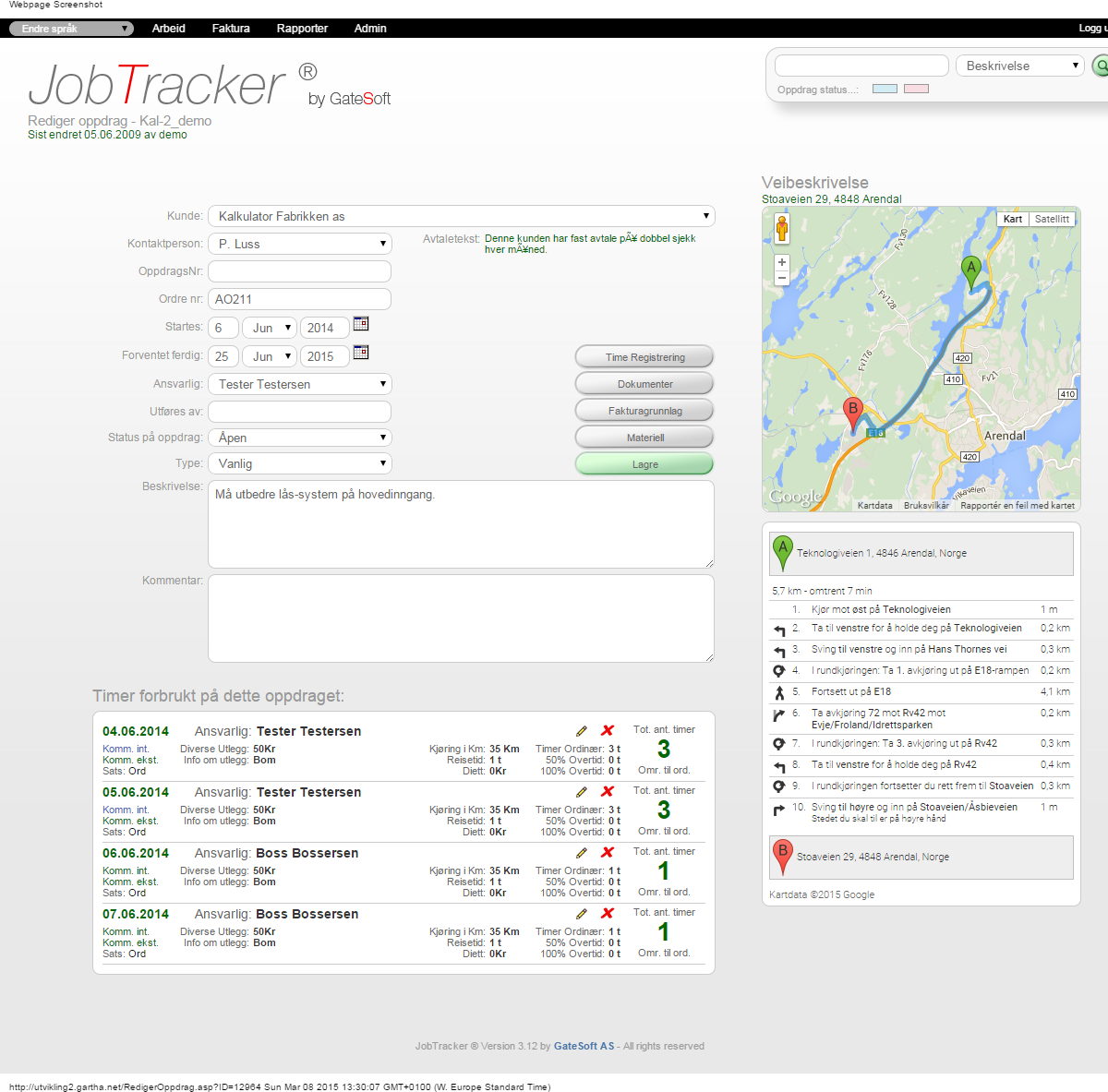The height and width of the screenshot is (1092, 1108).
Task: Open the Admin menu
Action: [370, 29]
